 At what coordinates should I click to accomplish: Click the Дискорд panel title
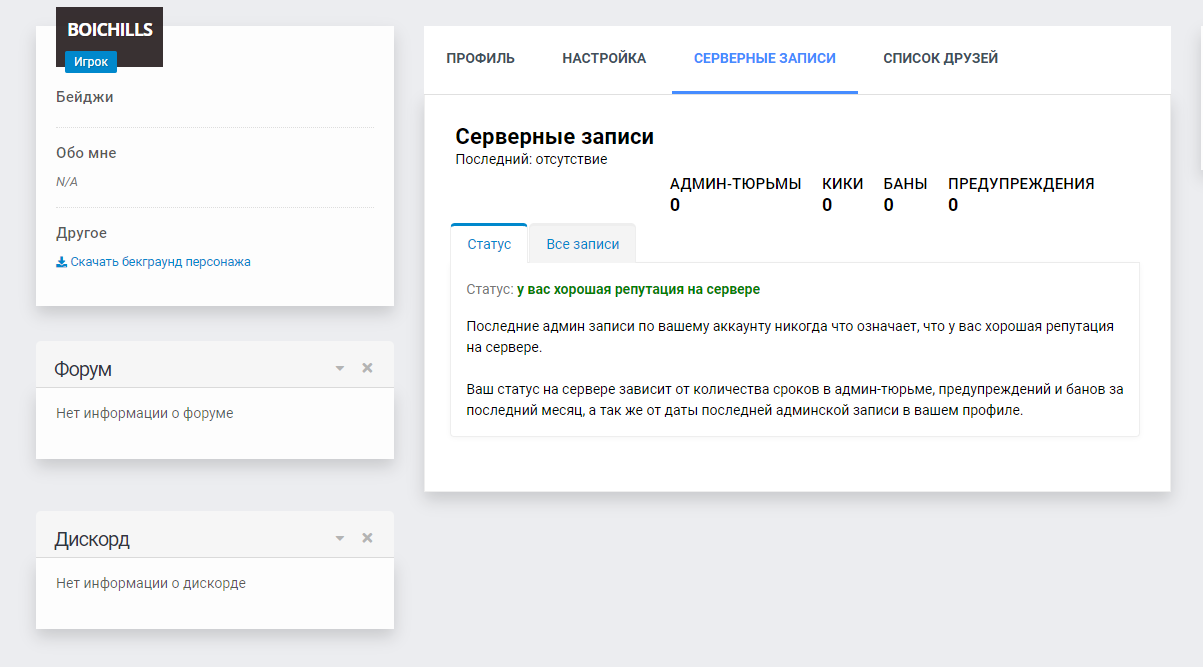(x=92, y=539)
